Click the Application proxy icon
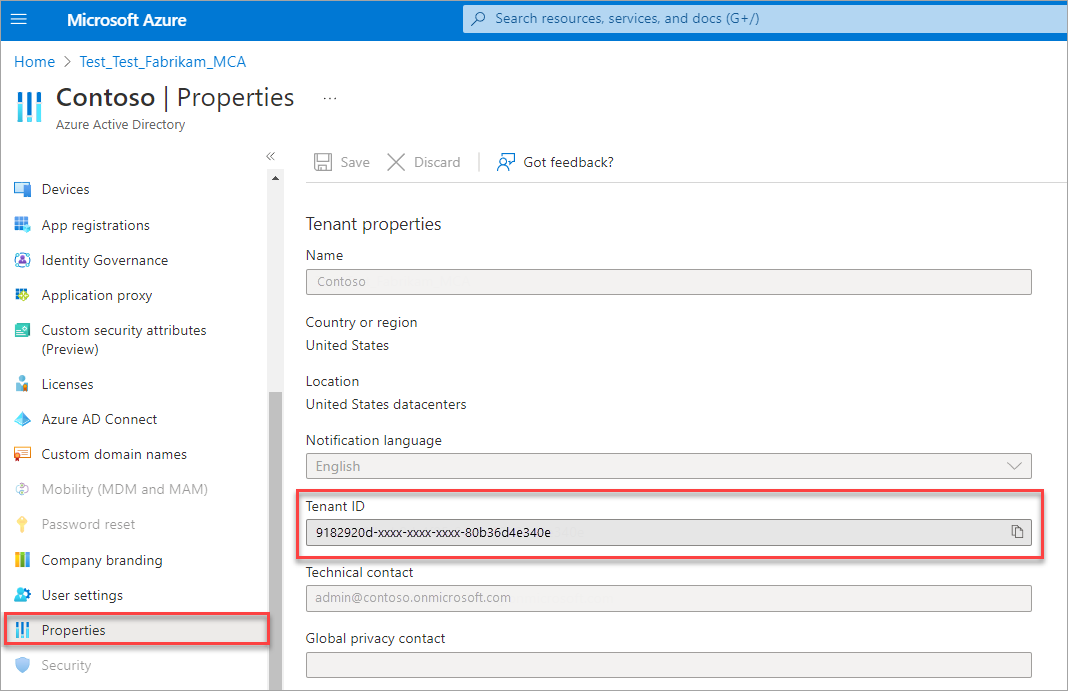 (22, 295)
